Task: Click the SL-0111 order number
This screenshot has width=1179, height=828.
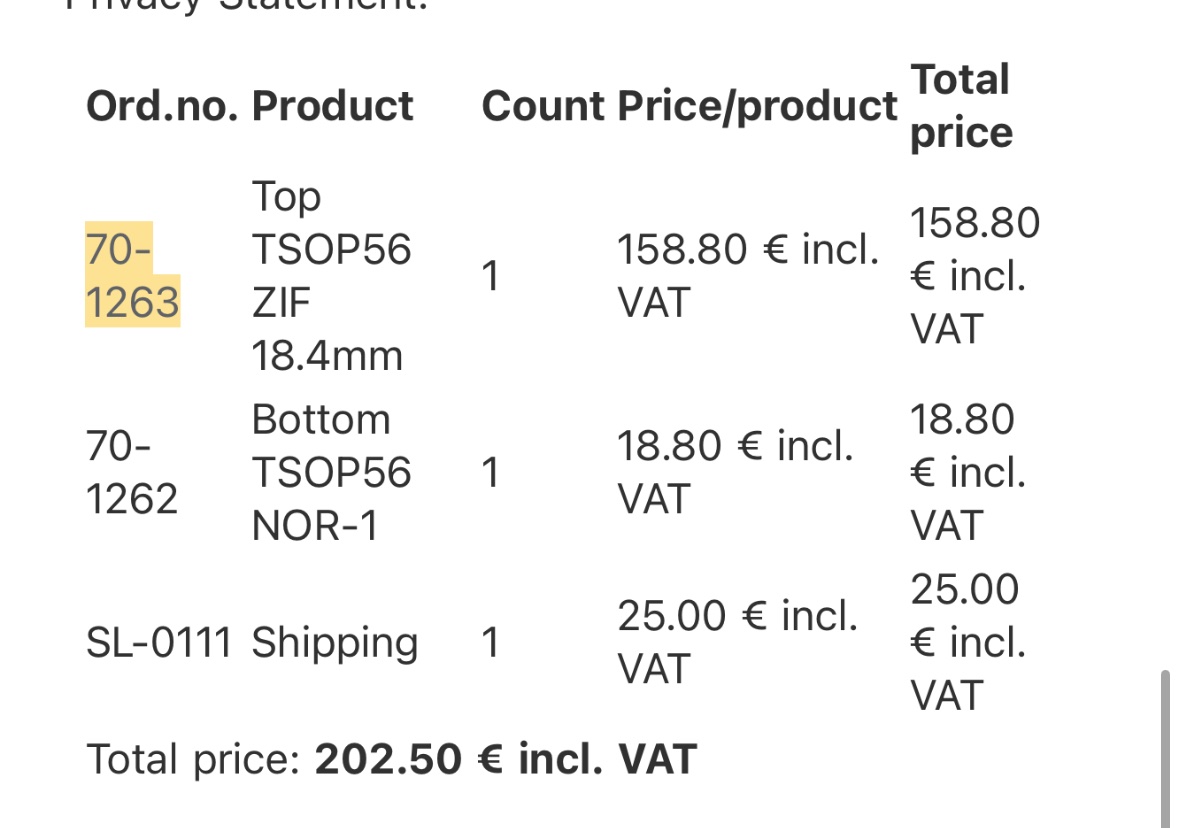Action: point(159,643)
